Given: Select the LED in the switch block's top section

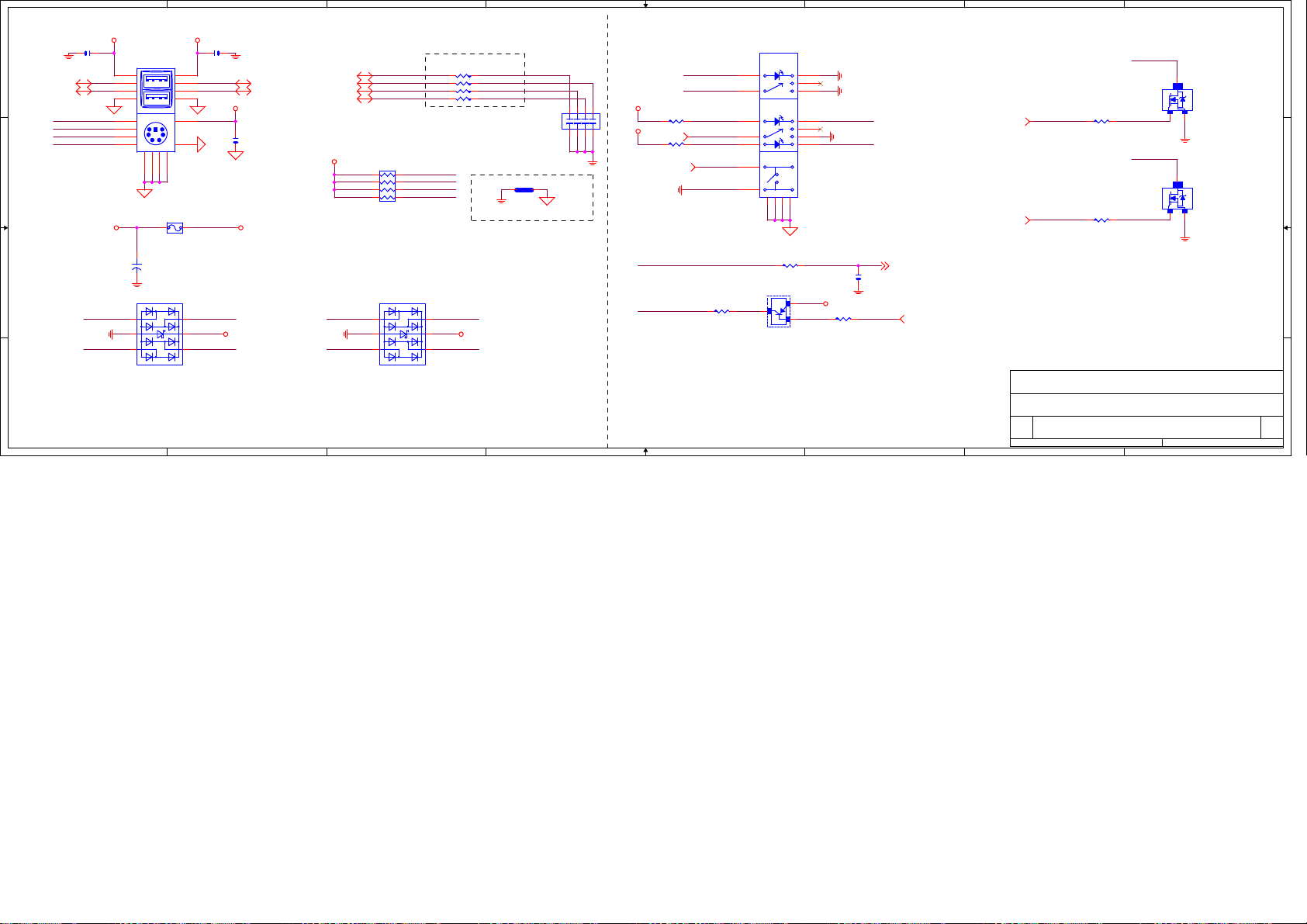Looking at the screenshot, I should click(x=778, y=76).
